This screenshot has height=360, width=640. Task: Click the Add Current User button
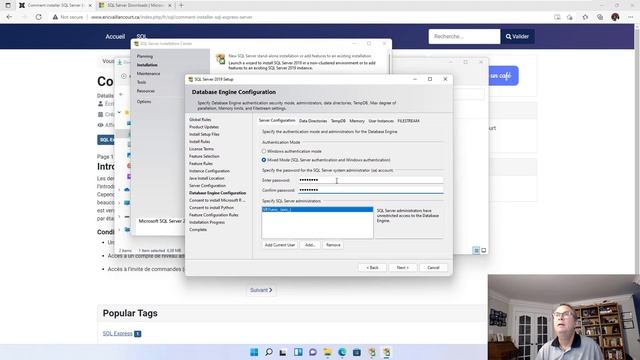point(280,245)
